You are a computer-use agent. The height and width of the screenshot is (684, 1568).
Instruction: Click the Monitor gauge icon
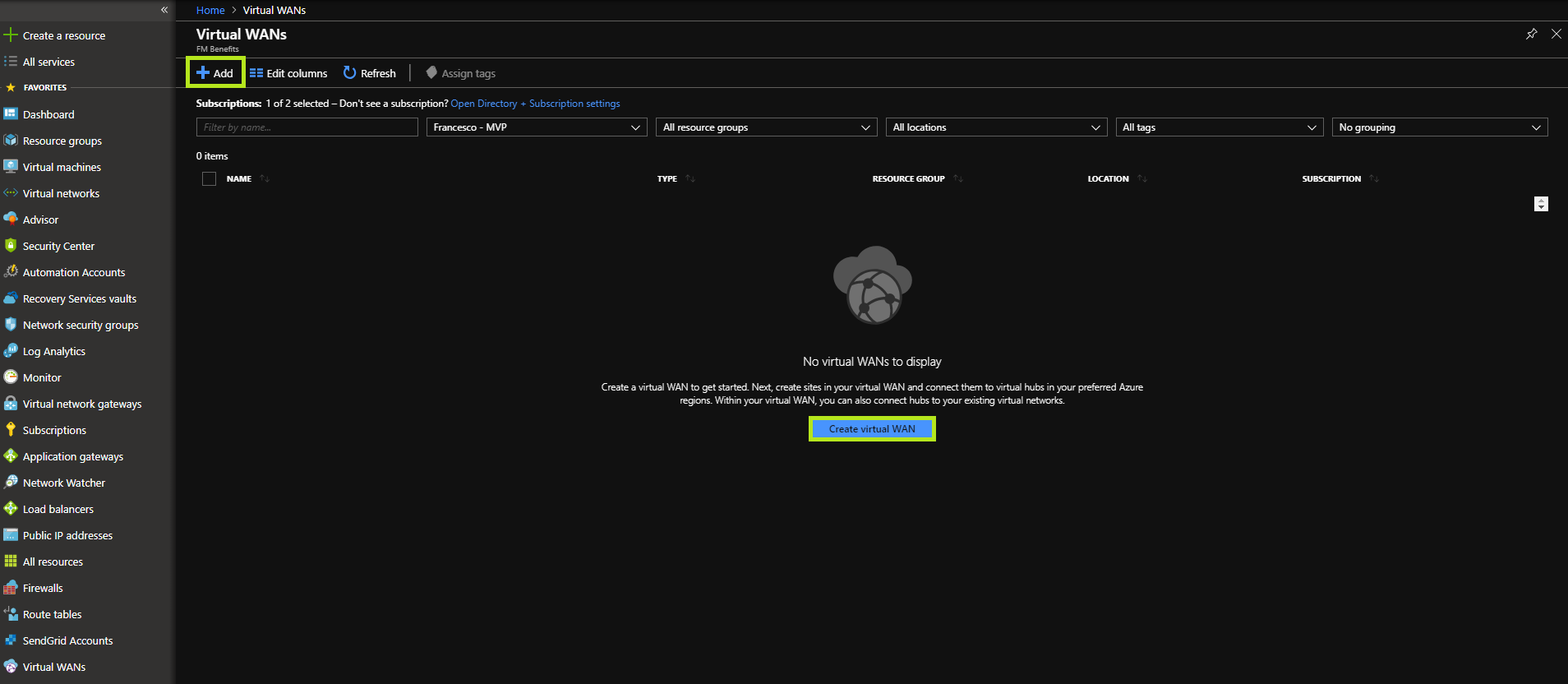pyautogui.click(x=11, y=377)
